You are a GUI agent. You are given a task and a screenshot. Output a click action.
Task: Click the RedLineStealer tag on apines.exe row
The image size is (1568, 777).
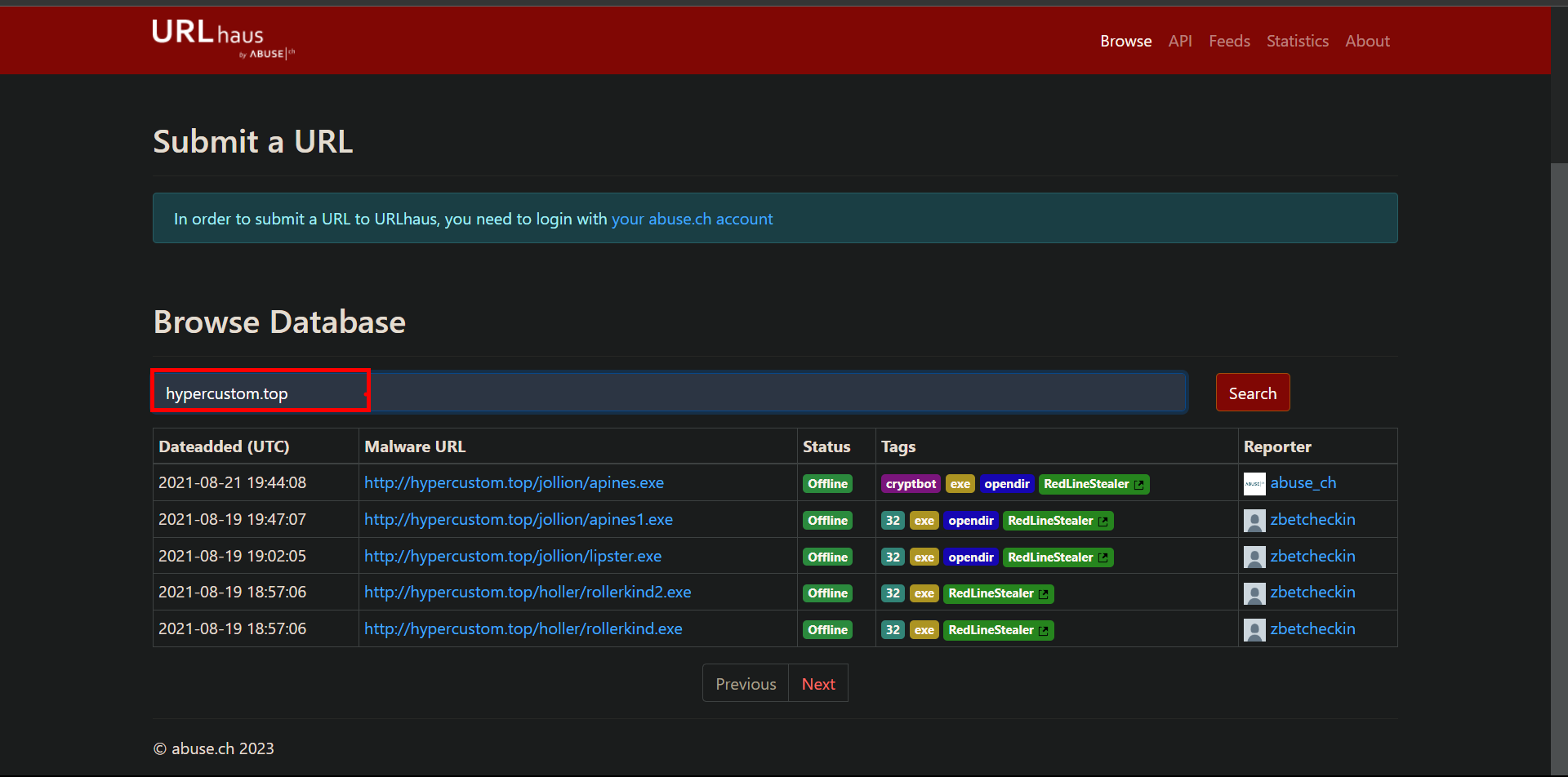click(1093, 484)
